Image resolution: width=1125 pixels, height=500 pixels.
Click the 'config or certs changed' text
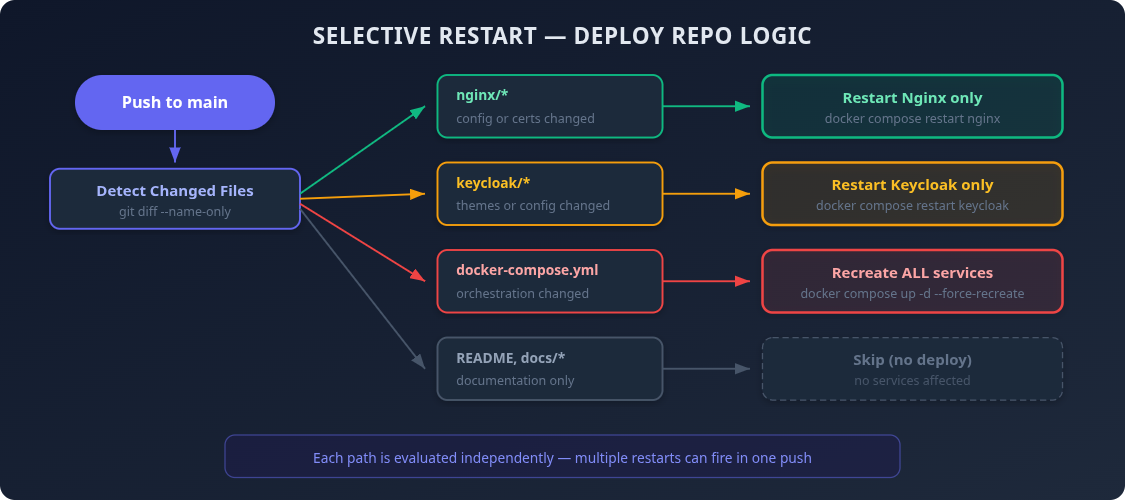coord(525,118)
